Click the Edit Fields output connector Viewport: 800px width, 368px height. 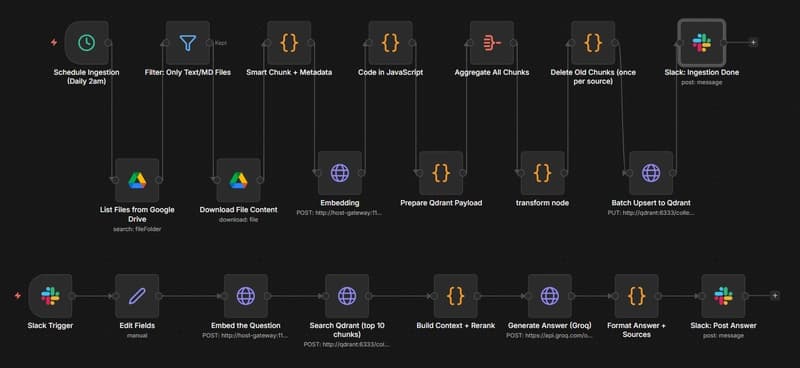coord(159,296)
